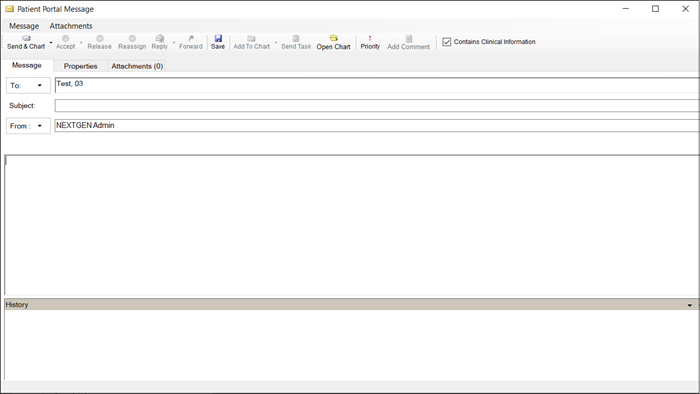Switch to the Properties tab
The image size is (700, 394).
(80, 66)
